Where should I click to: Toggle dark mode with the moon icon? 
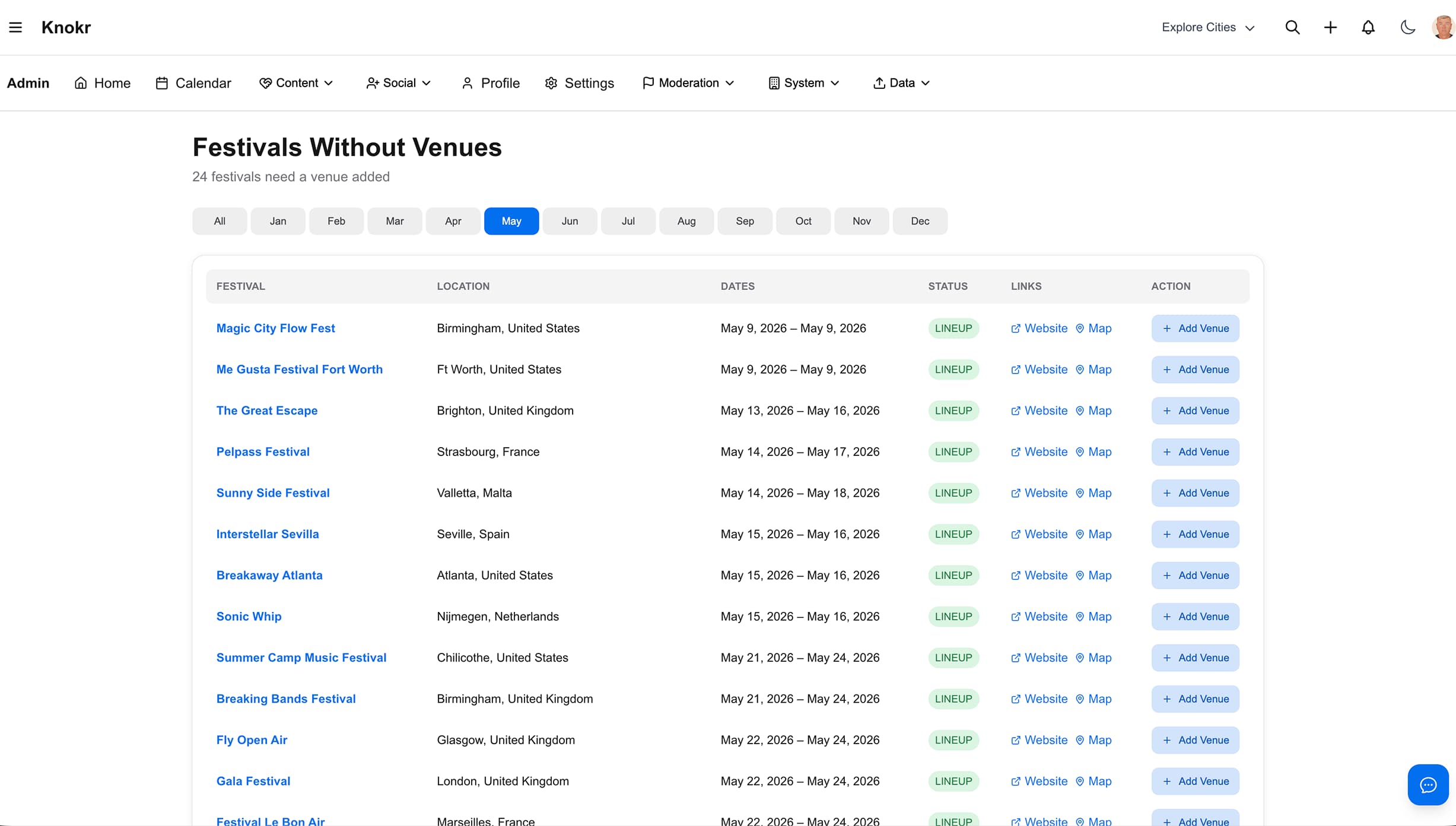(1407, 27)
